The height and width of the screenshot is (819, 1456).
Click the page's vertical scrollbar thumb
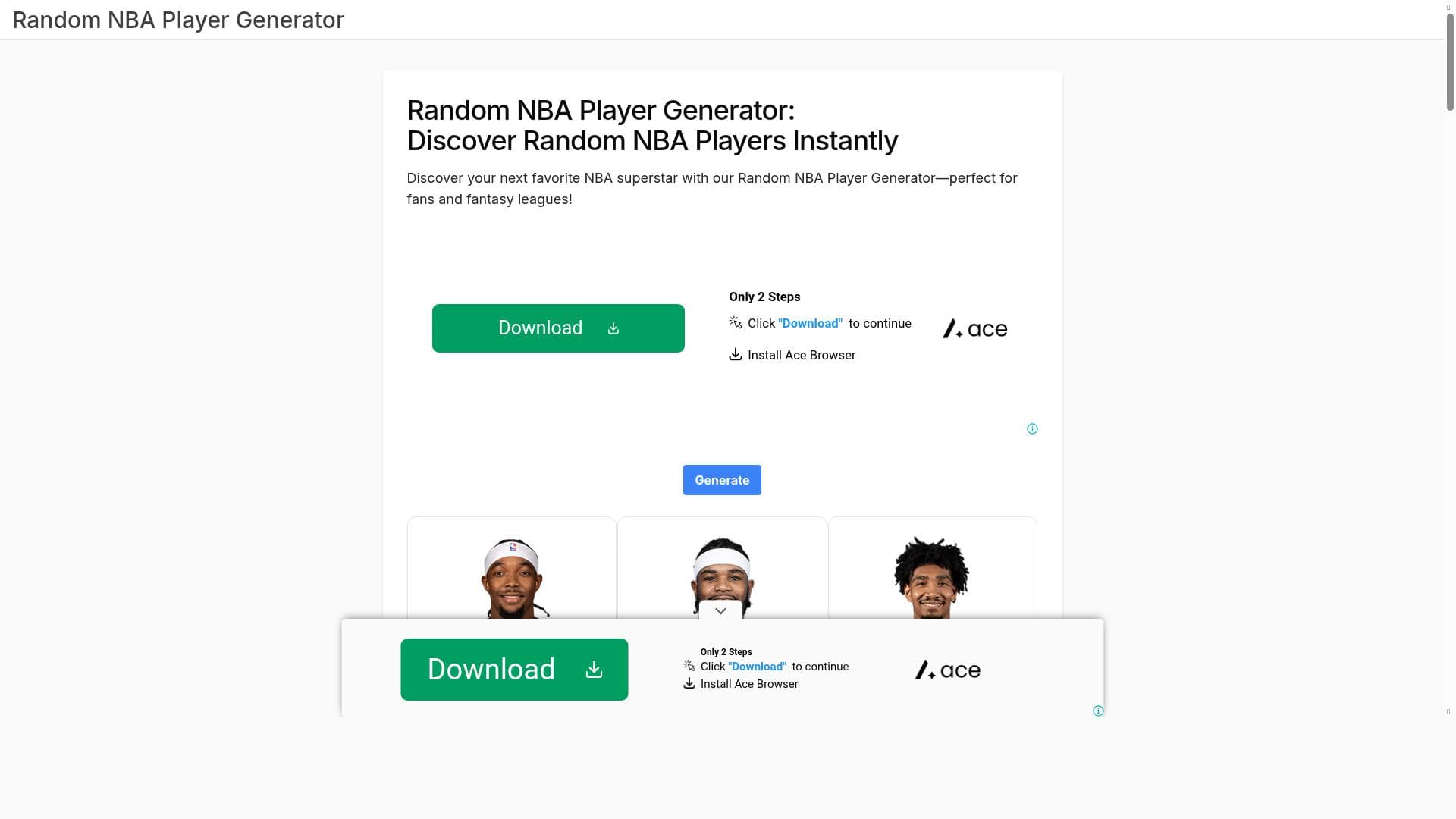pos(1449,62)
